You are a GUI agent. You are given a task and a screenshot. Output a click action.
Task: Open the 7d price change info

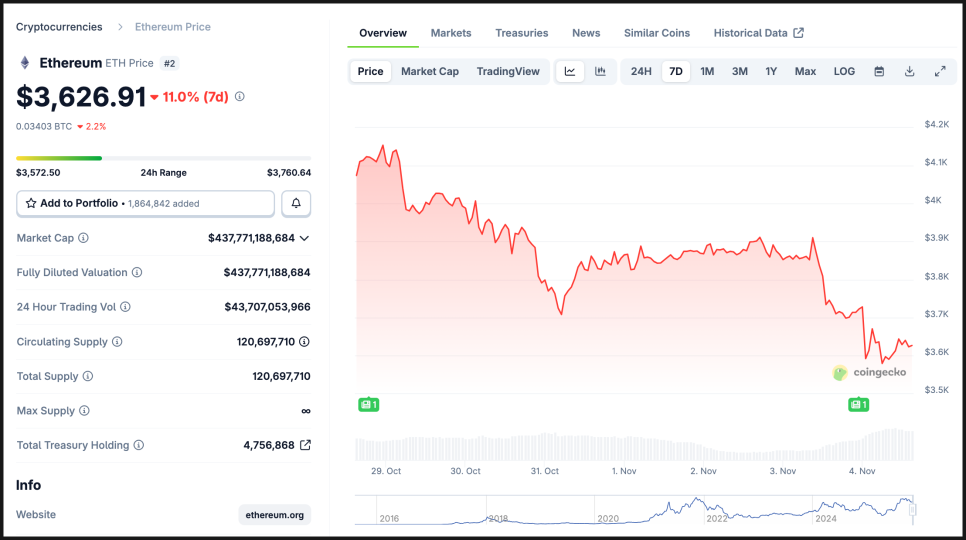tap(240, 97)
